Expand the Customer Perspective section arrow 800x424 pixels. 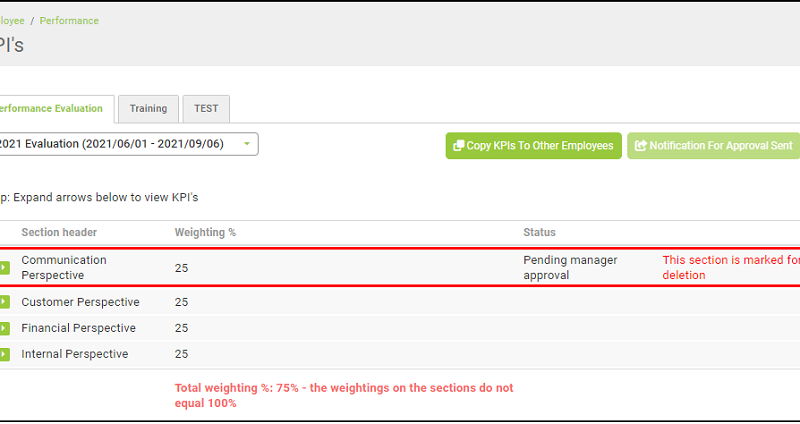pyautogui.click(x=4, y=302)
